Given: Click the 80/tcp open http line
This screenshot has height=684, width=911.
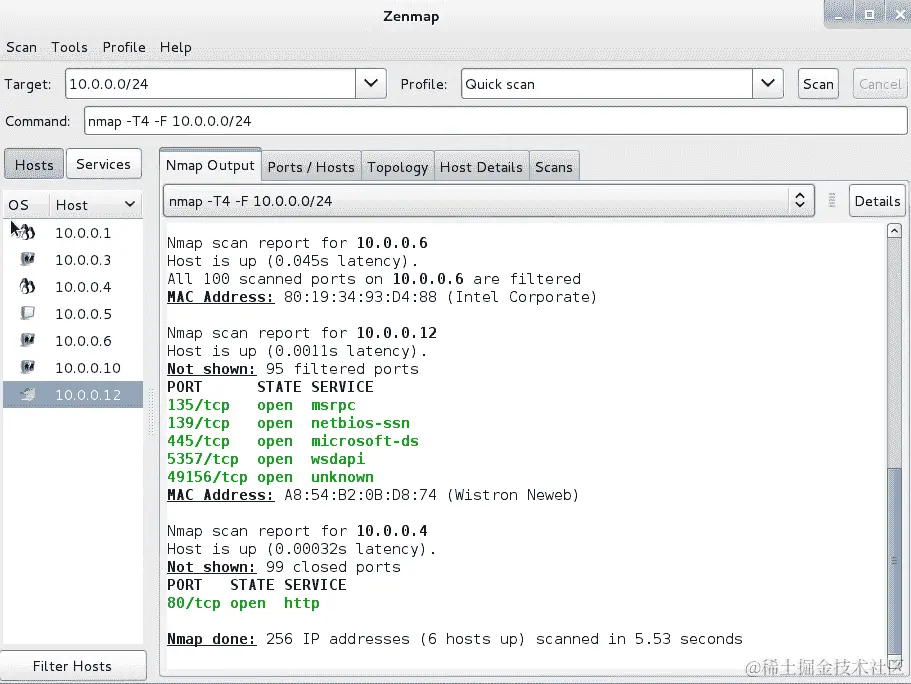Looking at the screenshot, I should point(243,603).
